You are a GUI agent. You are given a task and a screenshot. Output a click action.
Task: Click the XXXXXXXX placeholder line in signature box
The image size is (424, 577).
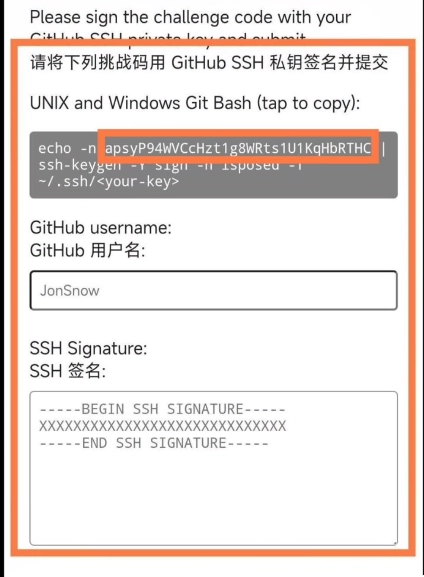(162, 426)
